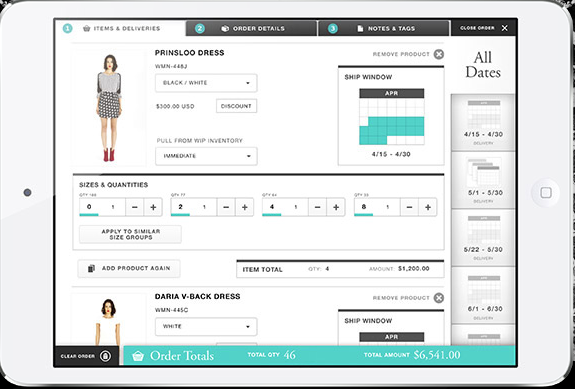
Task: Click the Clear Order button
Action: (x=86, y=356)
